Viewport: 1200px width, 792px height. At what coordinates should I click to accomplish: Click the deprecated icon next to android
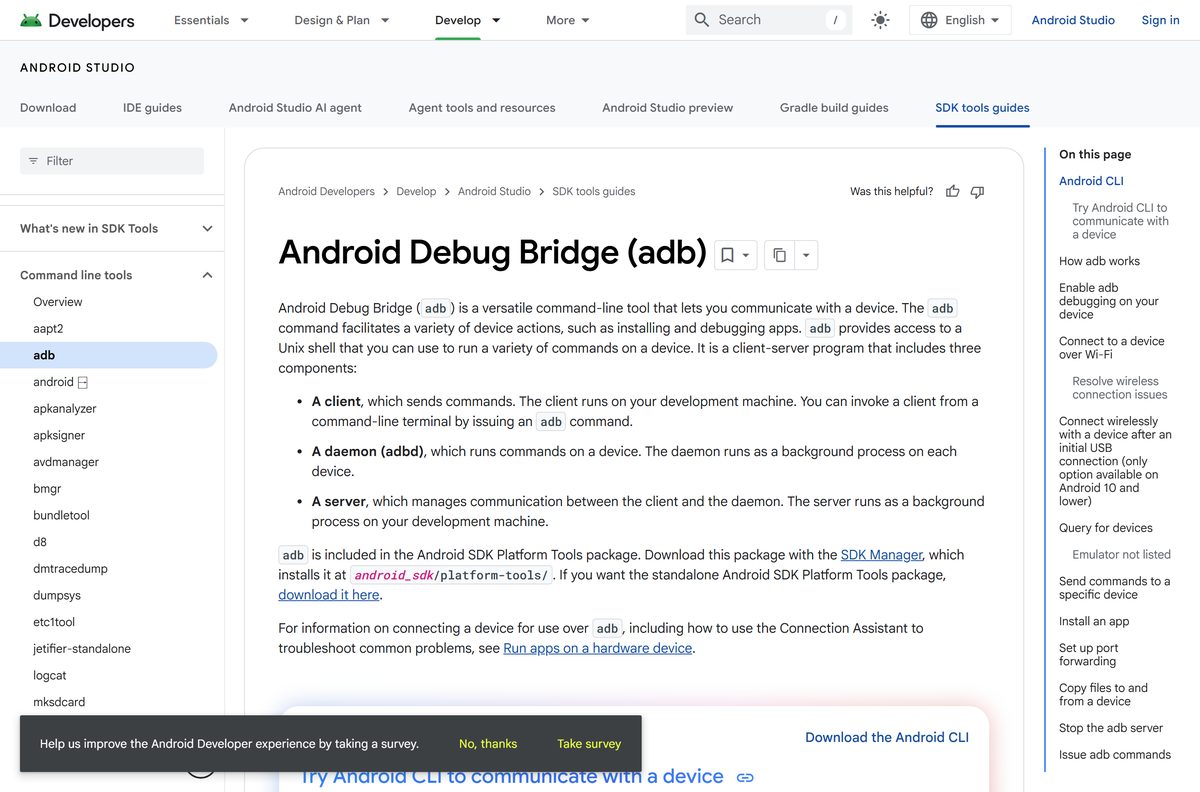coord(83,382)
